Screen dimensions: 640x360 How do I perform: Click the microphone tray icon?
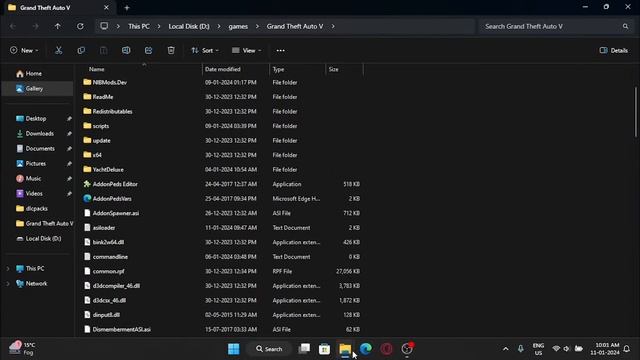(x=520, y=349)
